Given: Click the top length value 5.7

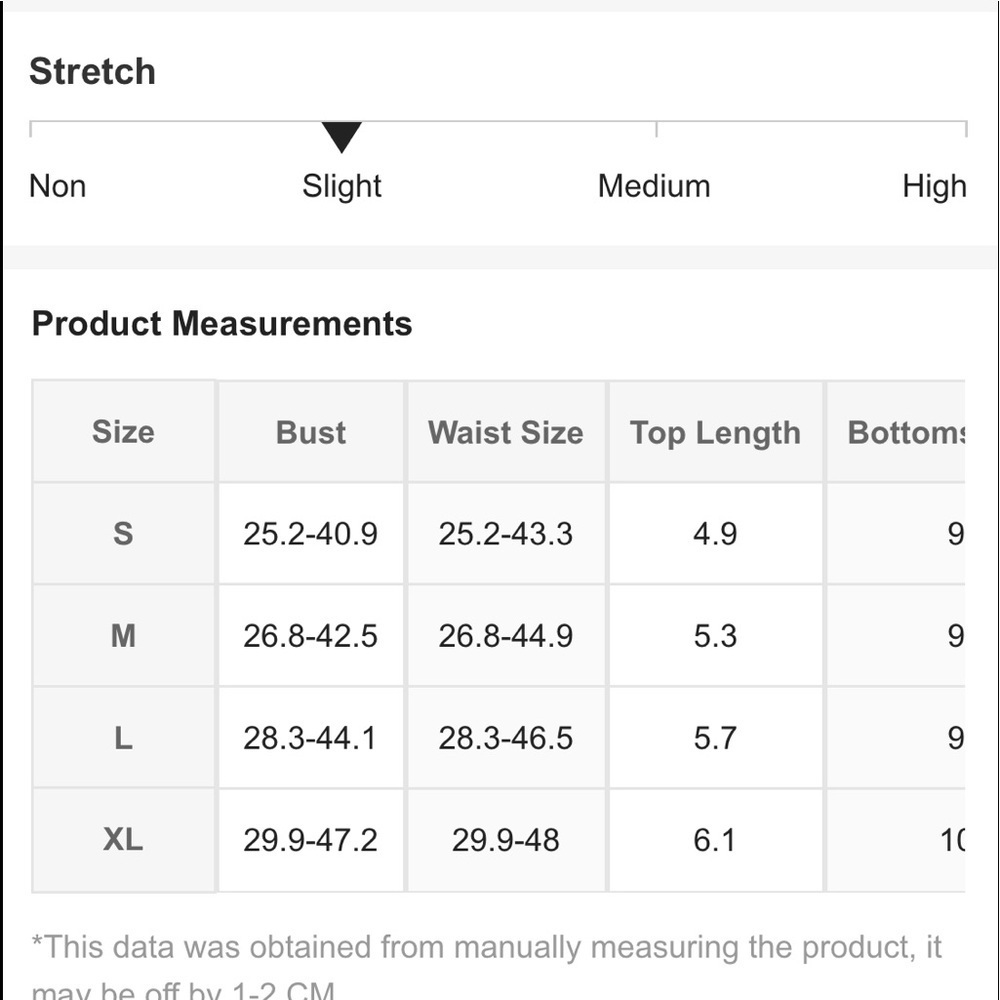Looking at the screenshot, I should click(715, 738).
